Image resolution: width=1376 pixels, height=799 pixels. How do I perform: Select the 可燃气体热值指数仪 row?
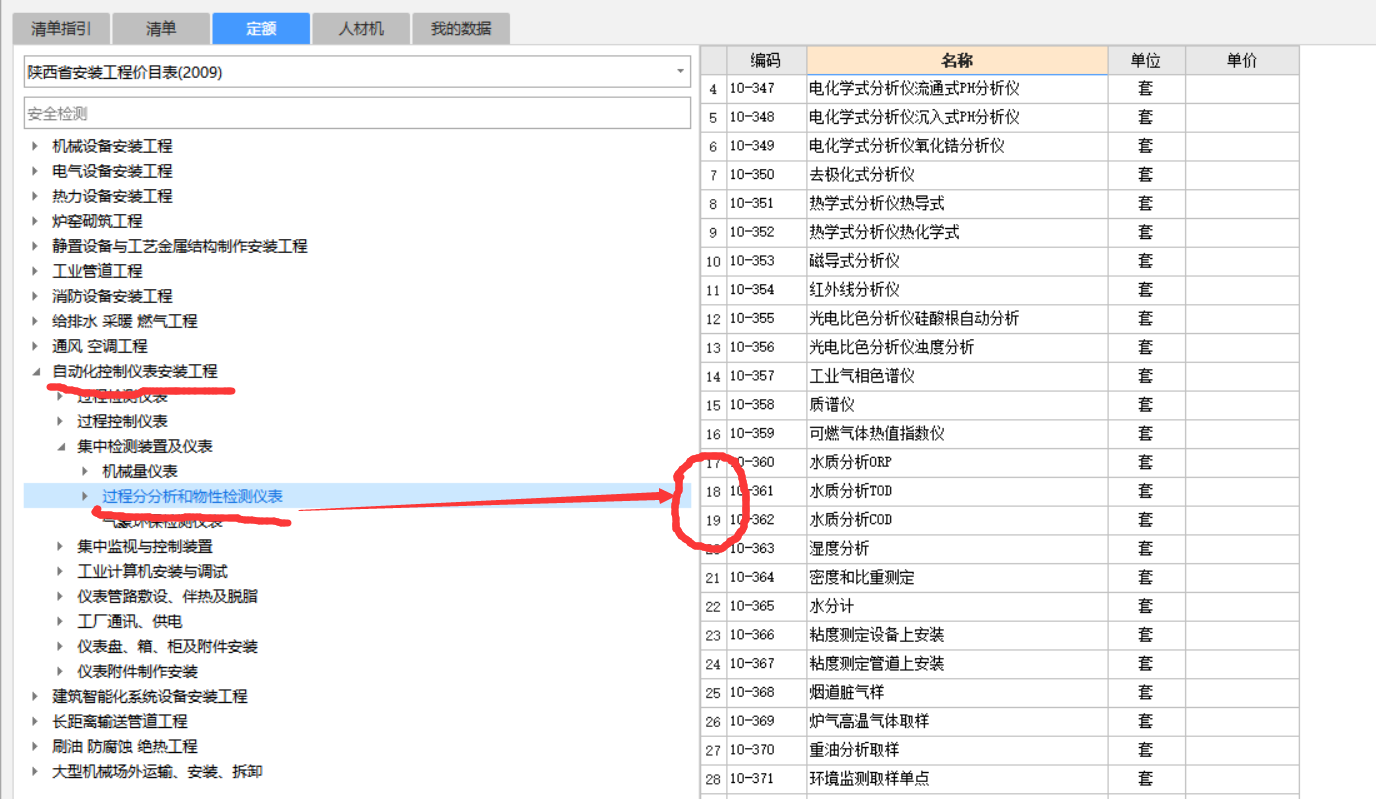1000,434
